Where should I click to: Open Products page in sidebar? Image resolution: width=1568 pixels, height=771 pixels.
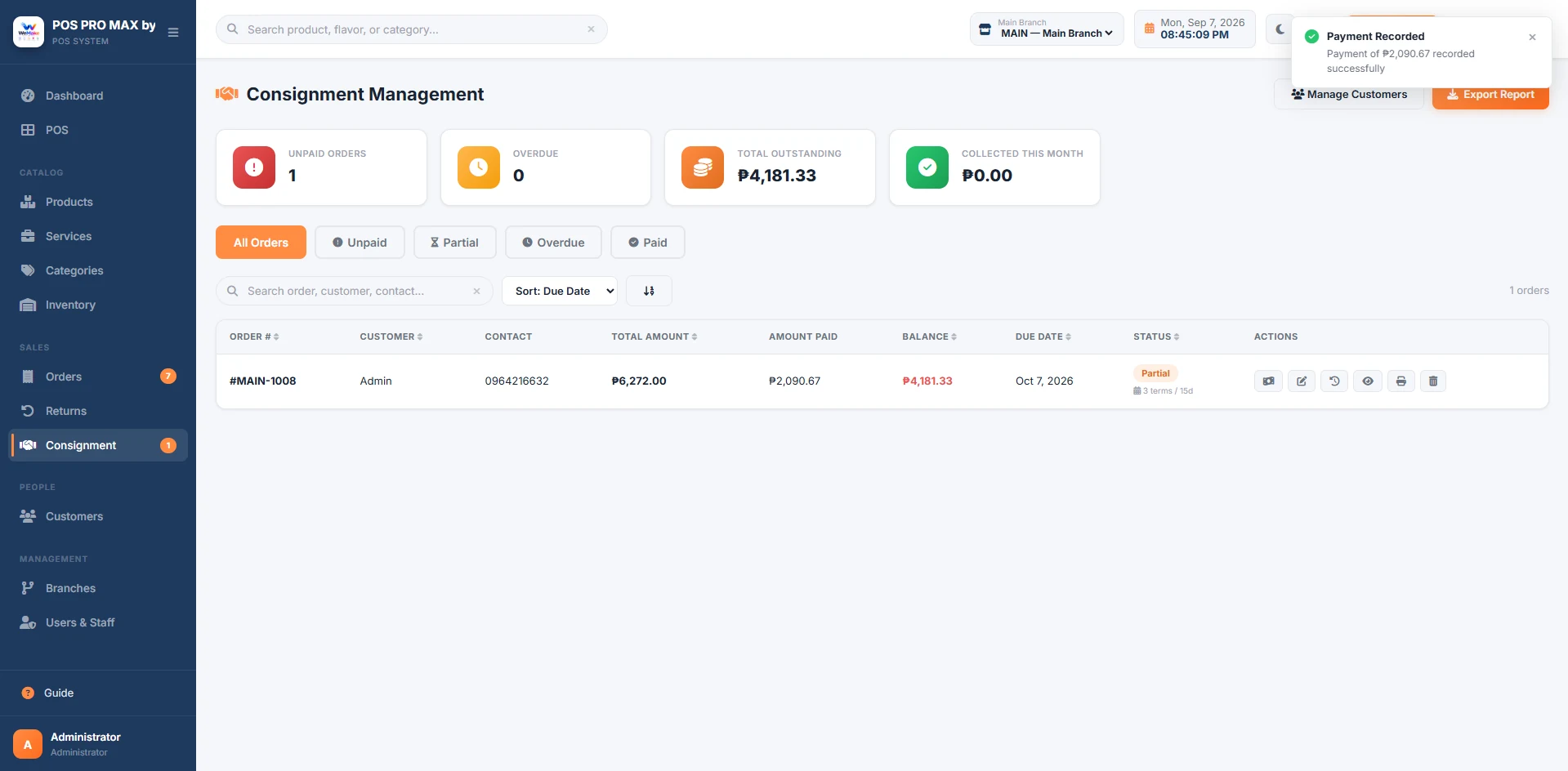point(98,202)
